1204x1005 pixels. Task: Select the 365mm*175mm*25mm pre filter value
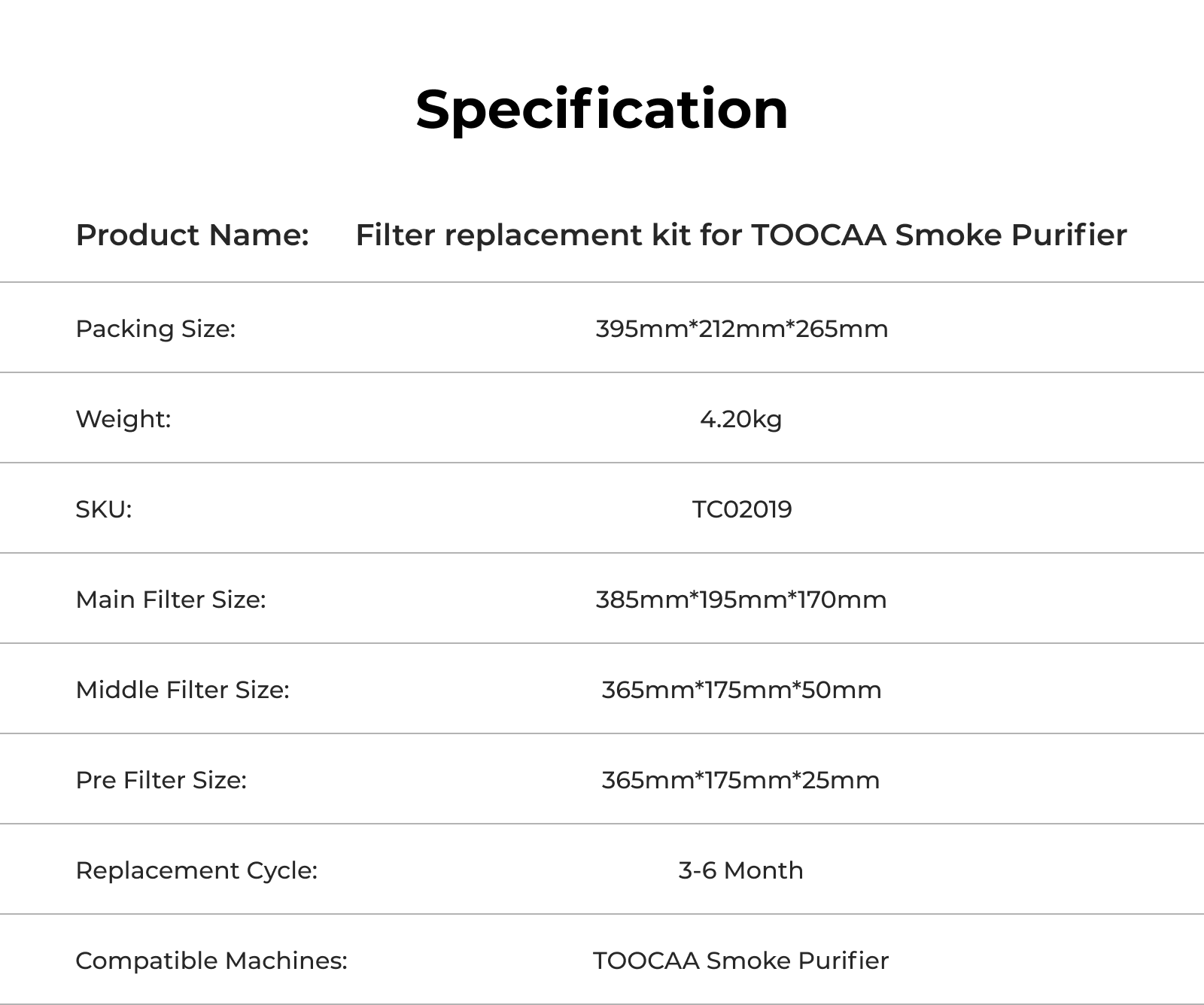pos(740,780)
